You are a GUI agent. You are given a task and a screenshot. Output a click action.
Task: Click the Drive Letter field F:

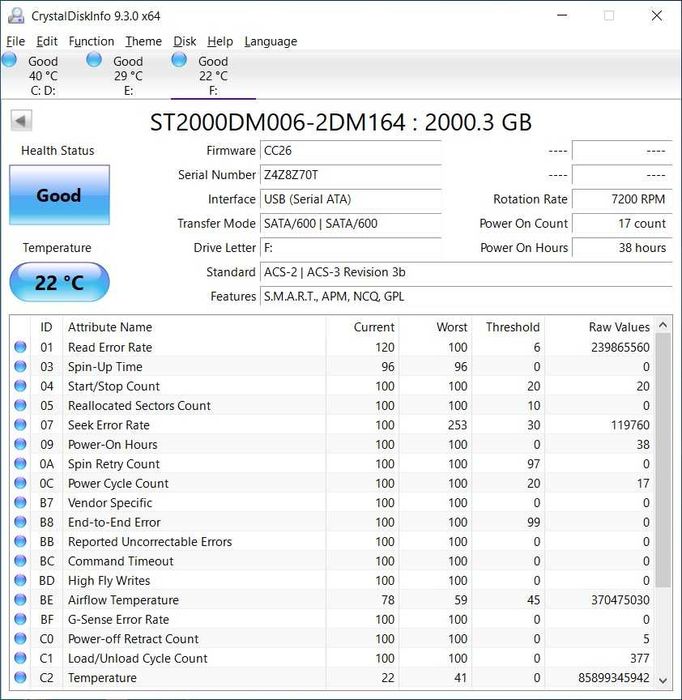tap(350, 247)
